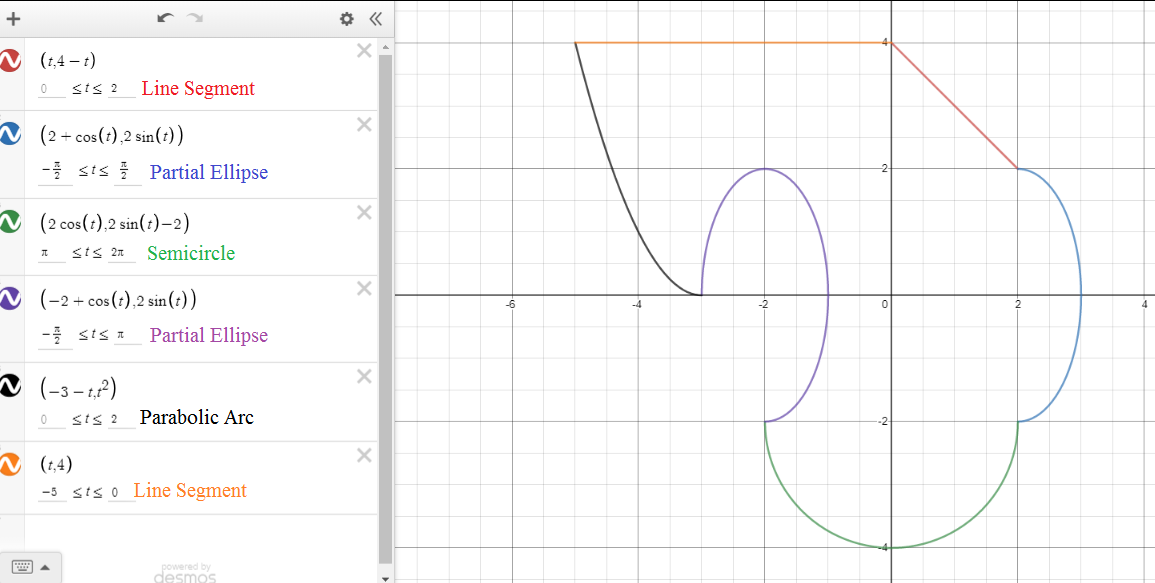
Task: Click the orange line segment icon
Action: [x=10, y=464]
